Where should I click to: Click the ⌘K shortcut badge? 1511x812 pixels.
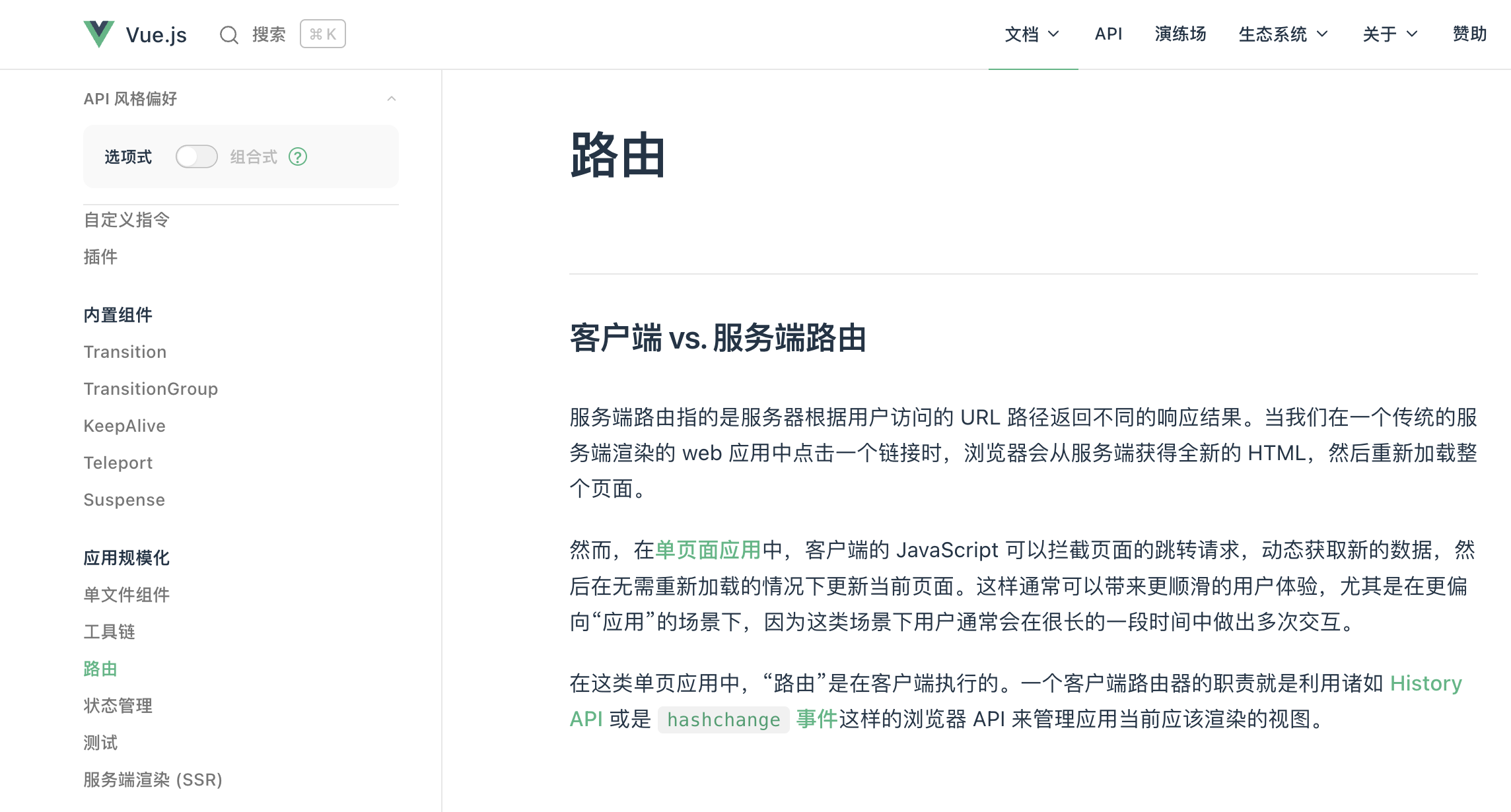(x=322, y=34)
